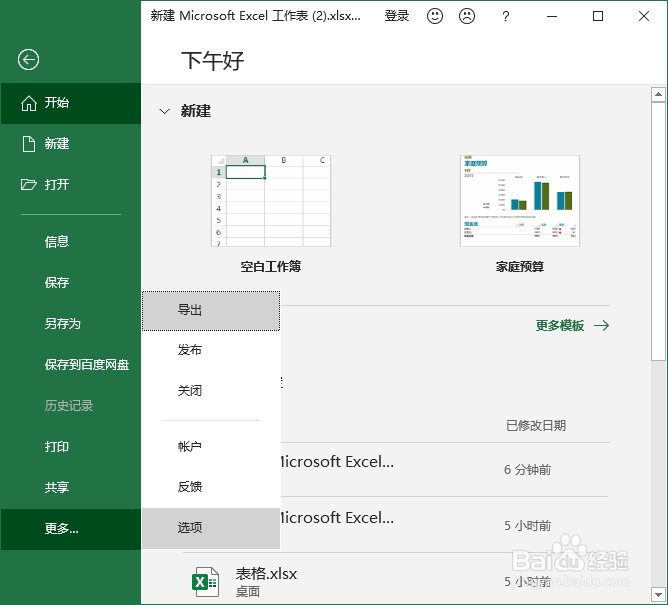Image resolution: width=668 pixels, height=605 pixels.
Task: Click the home icon beside 开始
Action: click(29, 103)
